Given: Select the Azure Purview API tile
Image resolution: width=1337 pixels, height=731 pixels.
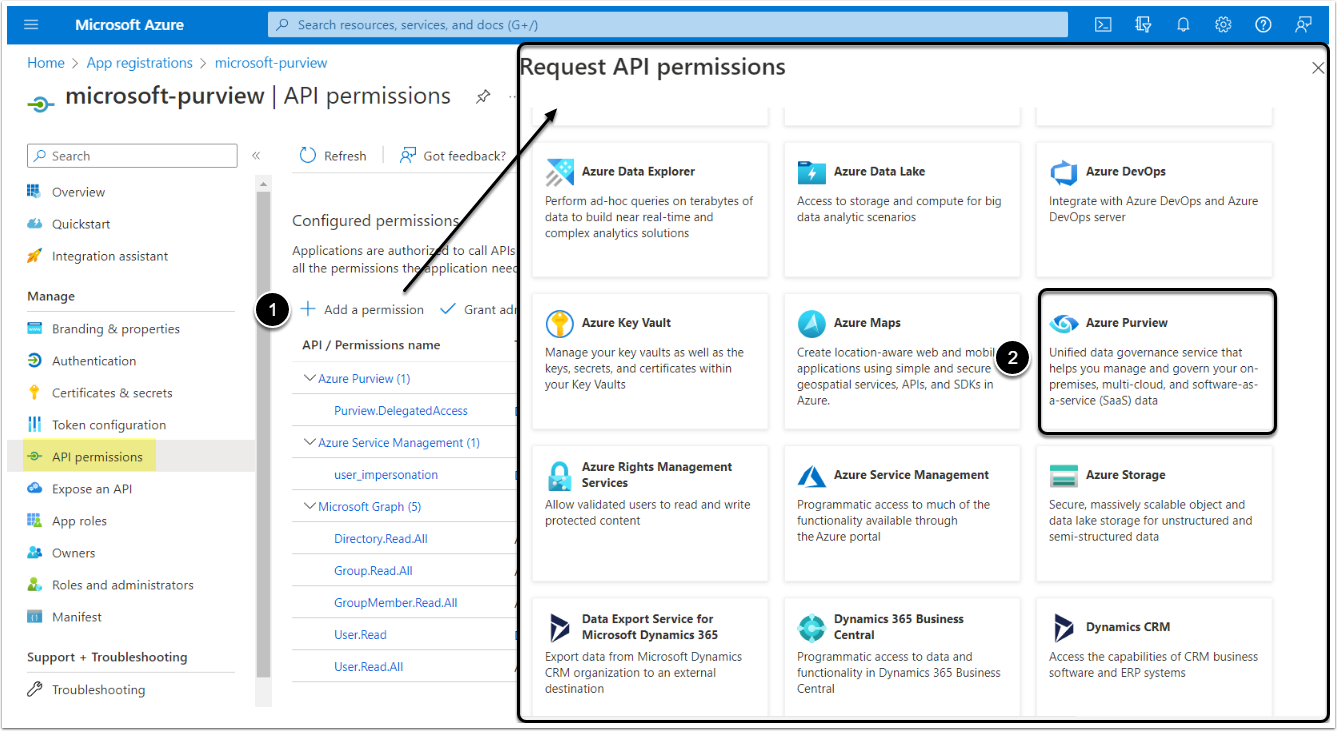Looking at the screenshot, I should pos(1157,361).
